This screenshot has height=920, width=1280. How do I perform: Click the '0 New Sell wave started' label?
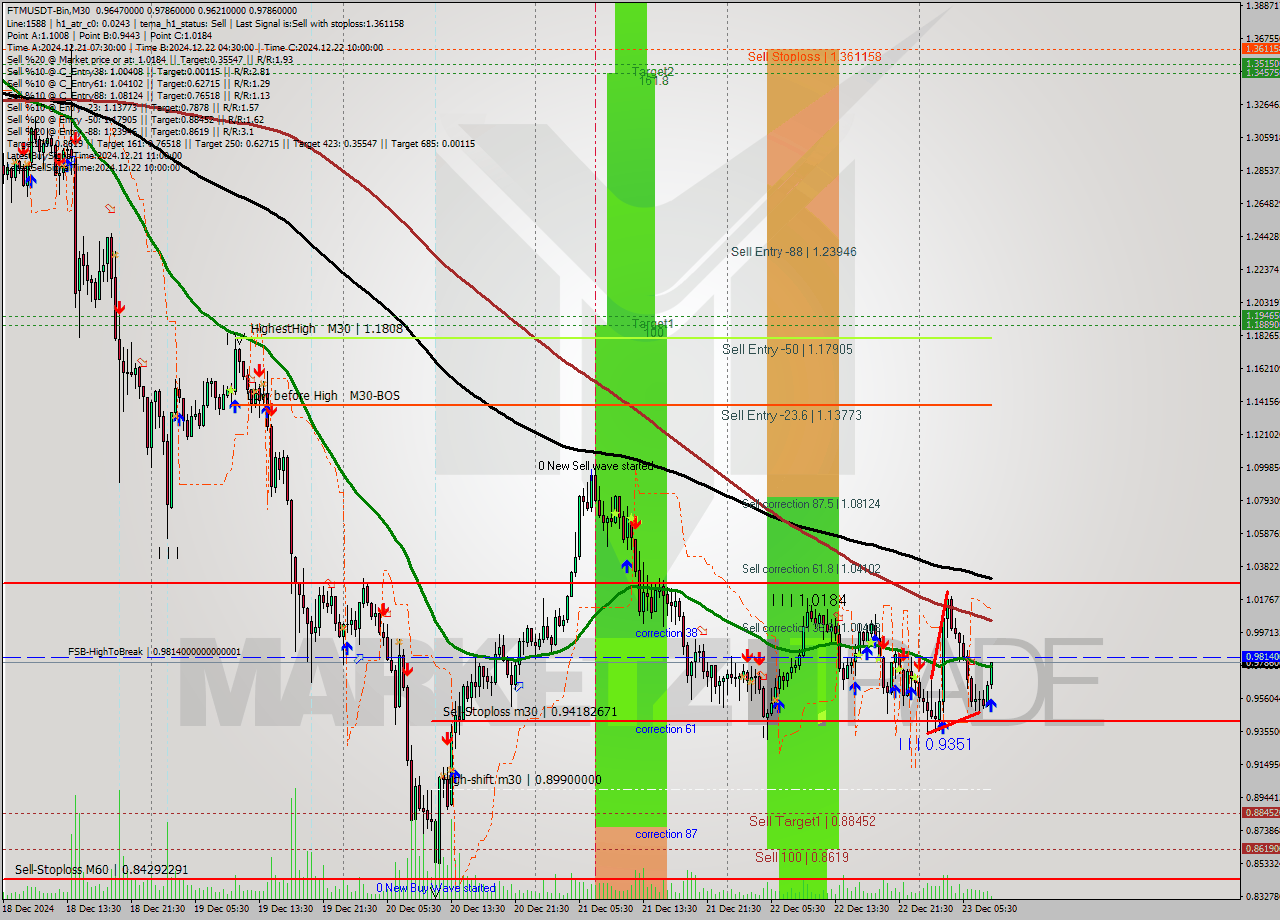click(x=595, y=466)
